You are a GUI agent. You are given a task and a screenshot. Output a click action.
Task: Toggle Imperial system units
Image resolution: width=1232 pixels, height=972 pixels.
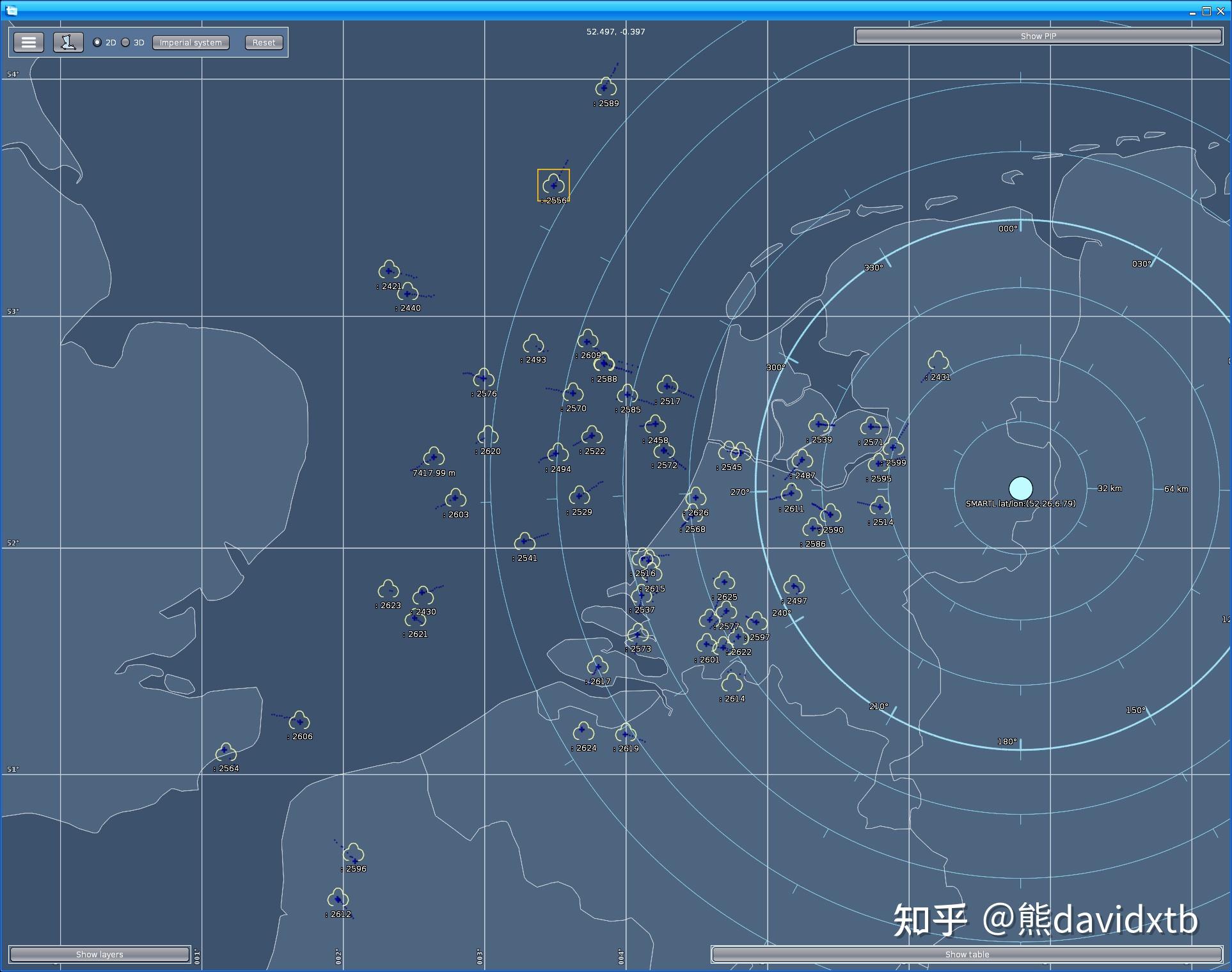pos(191,42)
